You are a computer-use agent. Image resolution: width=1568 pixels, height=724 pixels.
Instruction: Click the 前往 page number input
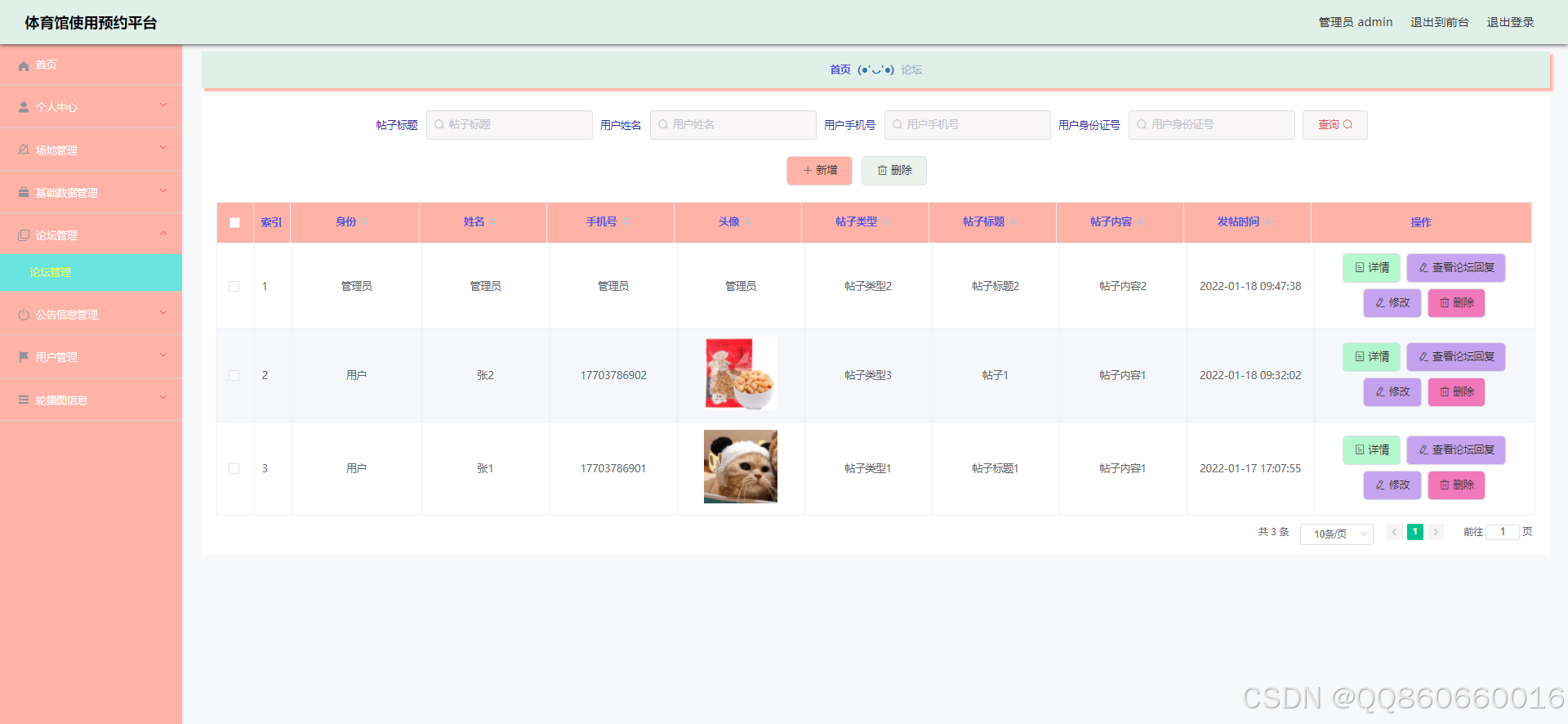coord(1503,532)
